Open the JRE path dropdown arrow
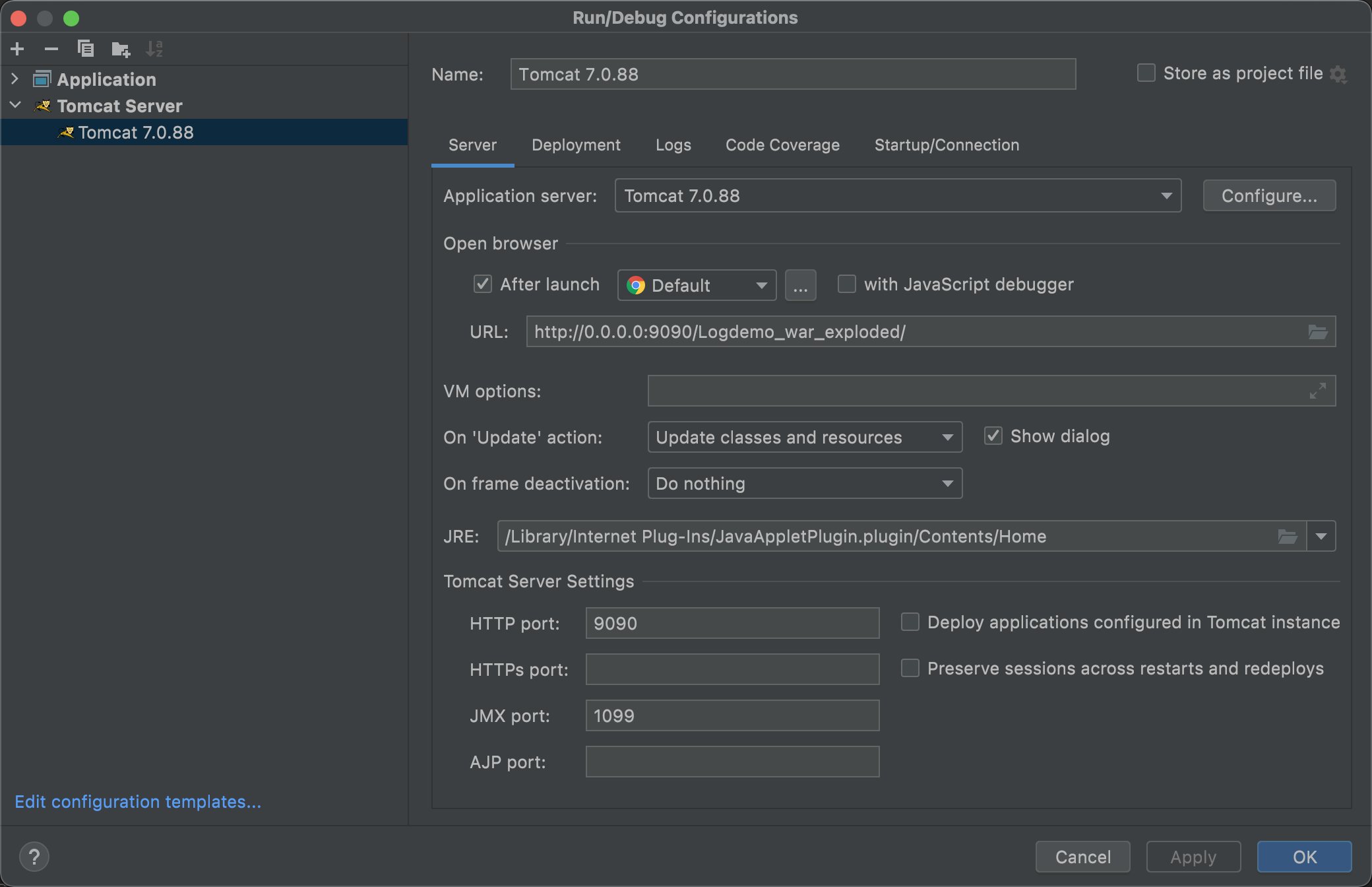The width and height of the screenshot is (1372, 887). click(x=1321, y=536)
